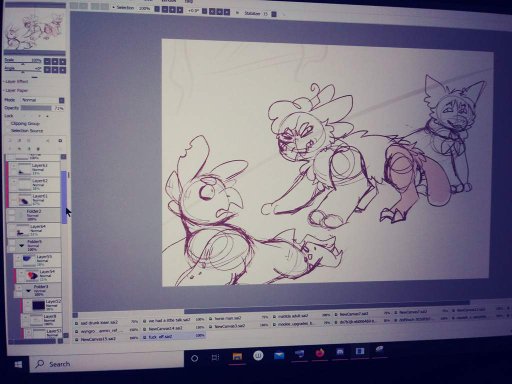Expand the Layer Effect section
This screenshot has width=512, height=384.
pos(16,82)
